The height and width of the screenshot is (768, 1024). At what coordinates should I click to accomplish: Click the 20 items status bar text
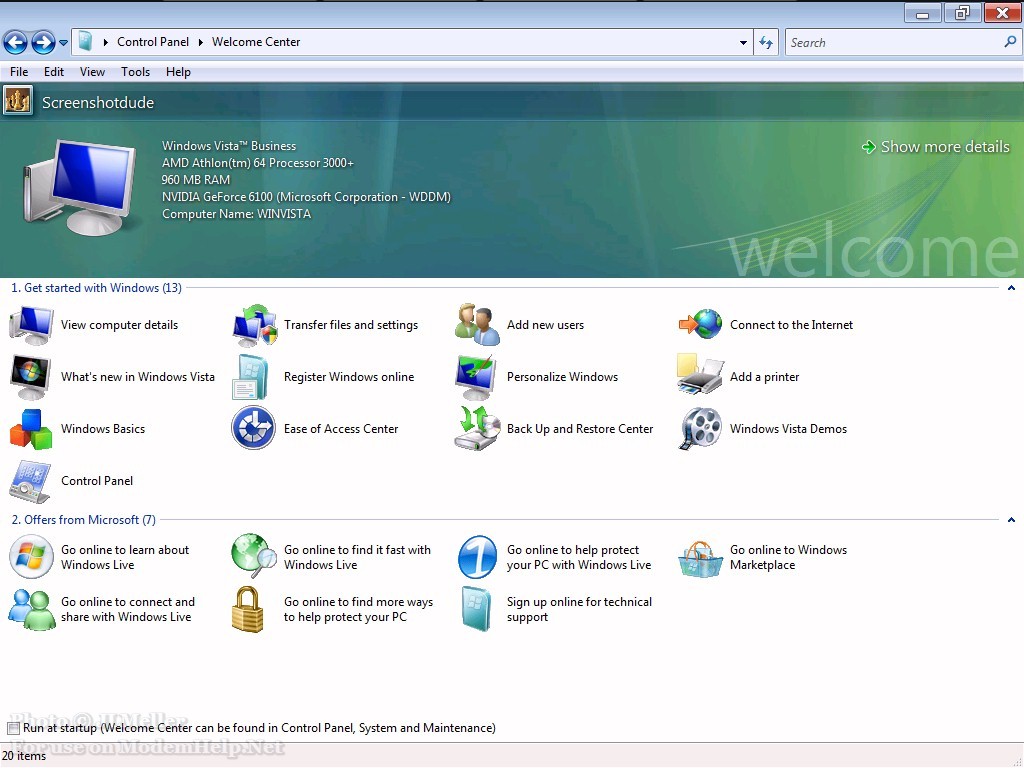(24, 756)
